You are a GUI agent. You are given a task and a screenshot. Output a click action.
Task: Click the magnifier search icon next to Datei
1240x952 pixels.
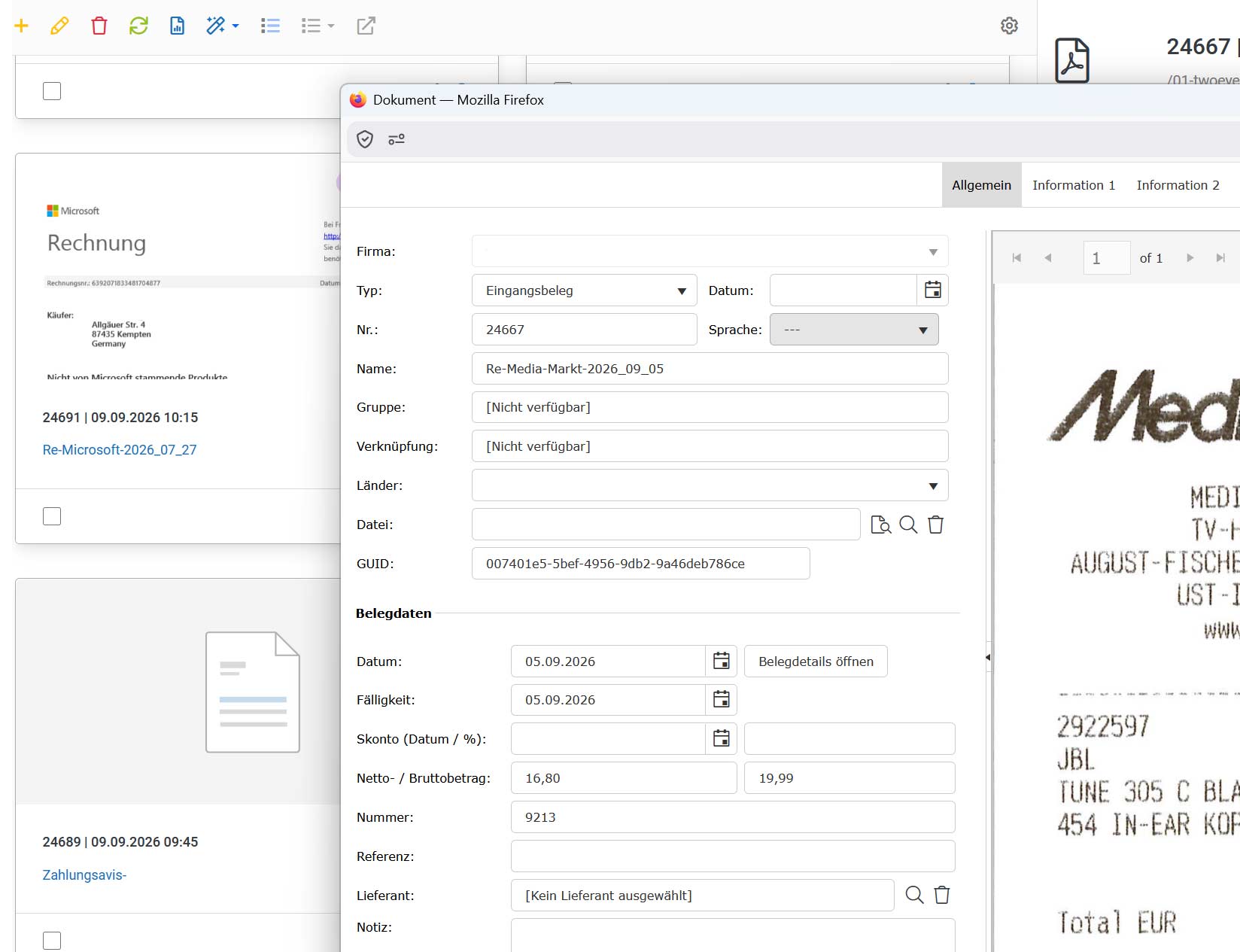(x=908, y=525)
